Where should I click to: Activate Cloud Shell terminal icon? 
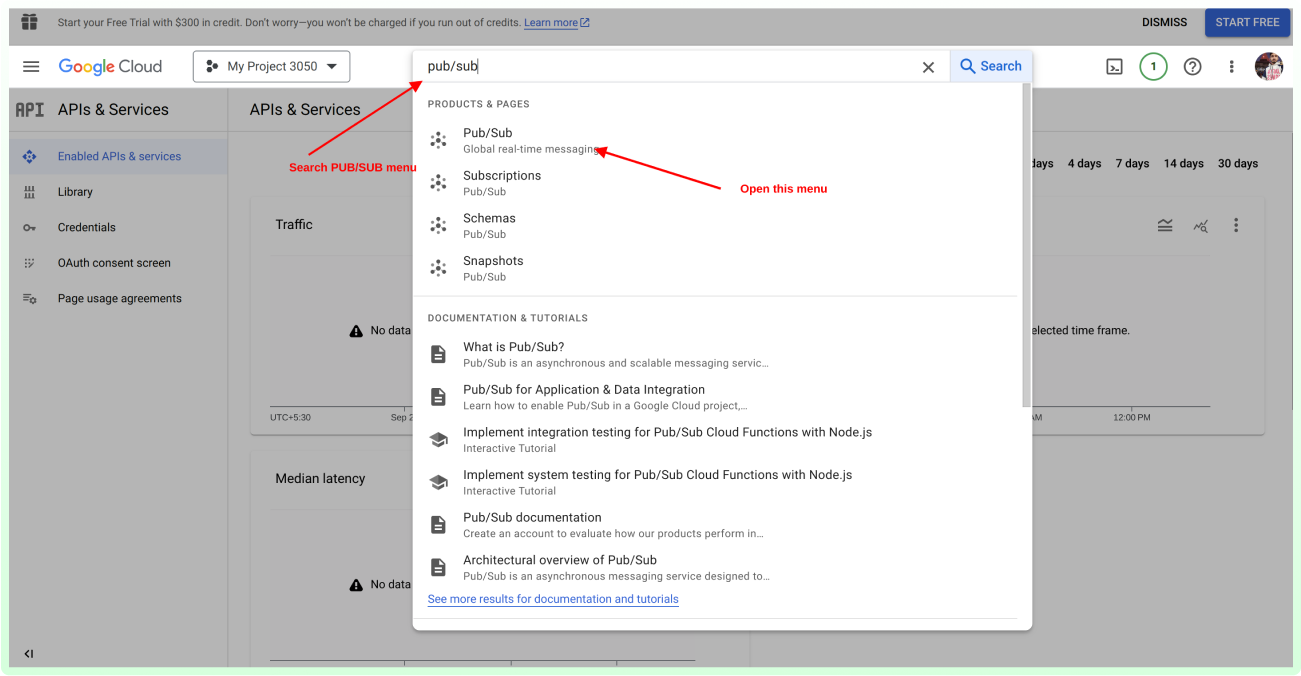1114,67
